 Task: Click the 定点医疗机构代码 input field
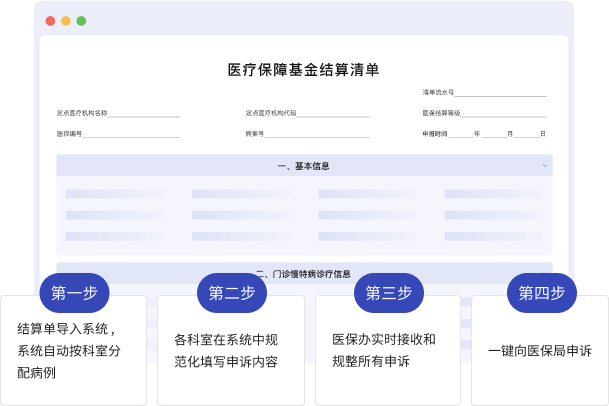pyautogui.click(x=333, y=114)
